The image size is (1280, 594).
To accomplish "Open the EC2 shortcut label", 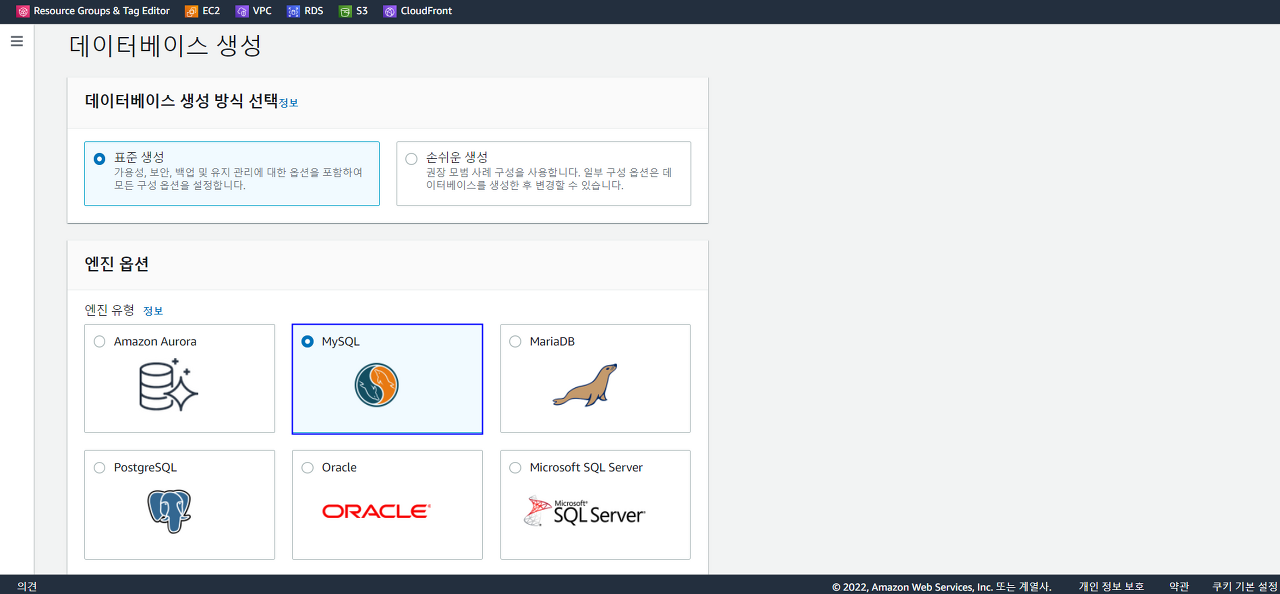I will tap(211, 11).
